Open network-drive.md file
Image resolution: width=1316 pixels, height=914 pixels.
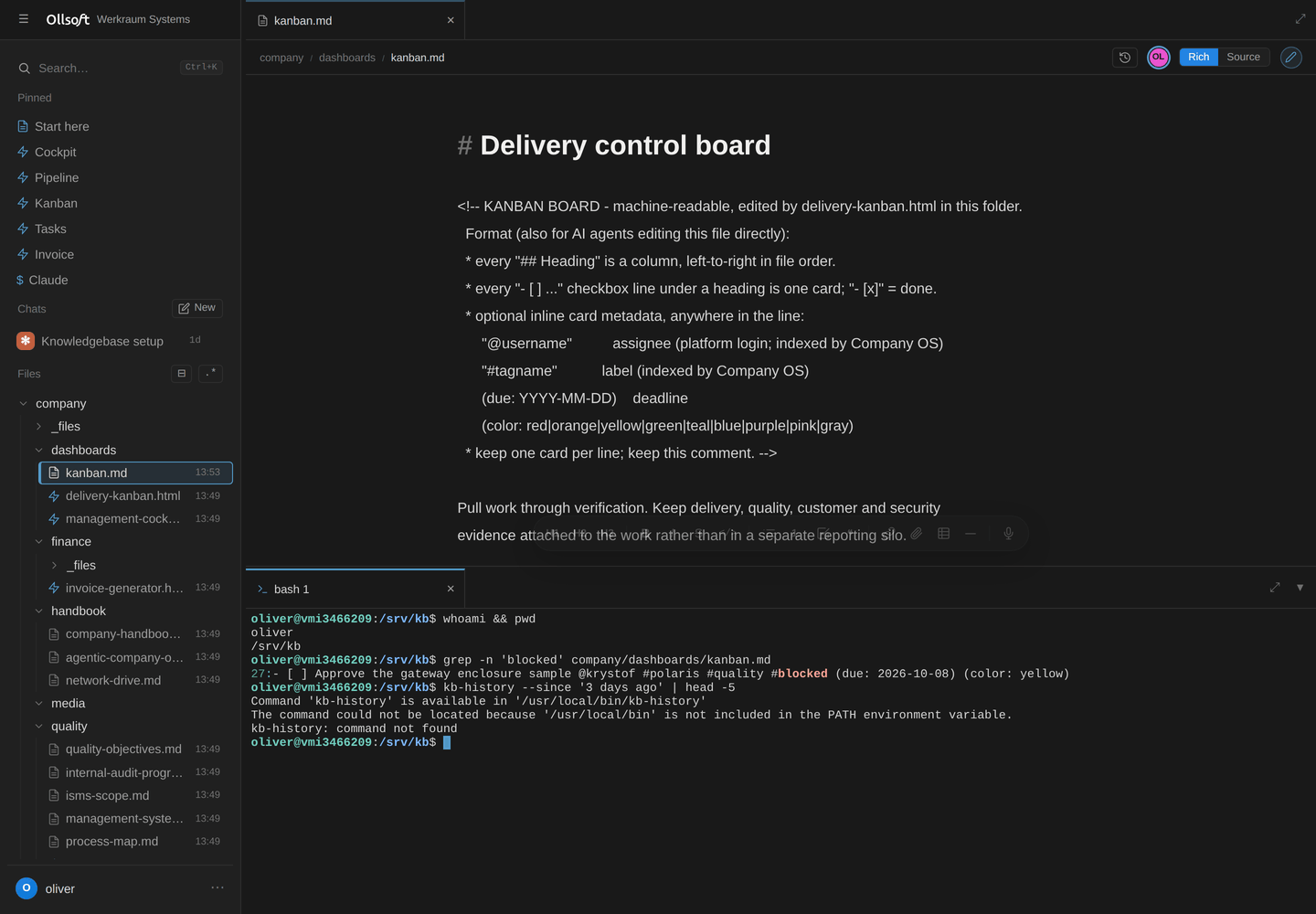pyautogui.click(x=136, y=680)
